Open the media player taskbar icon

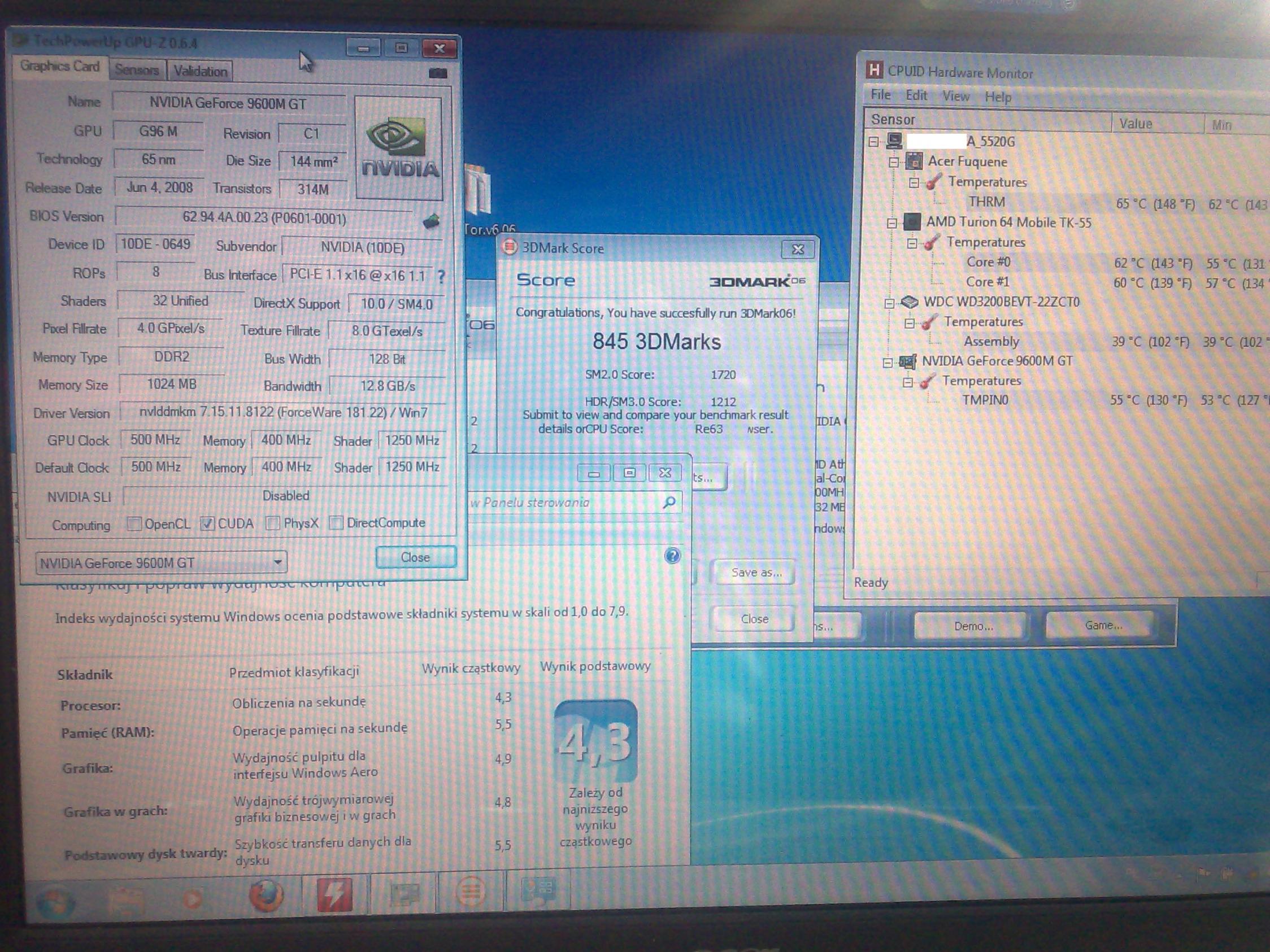coord(193,898)
